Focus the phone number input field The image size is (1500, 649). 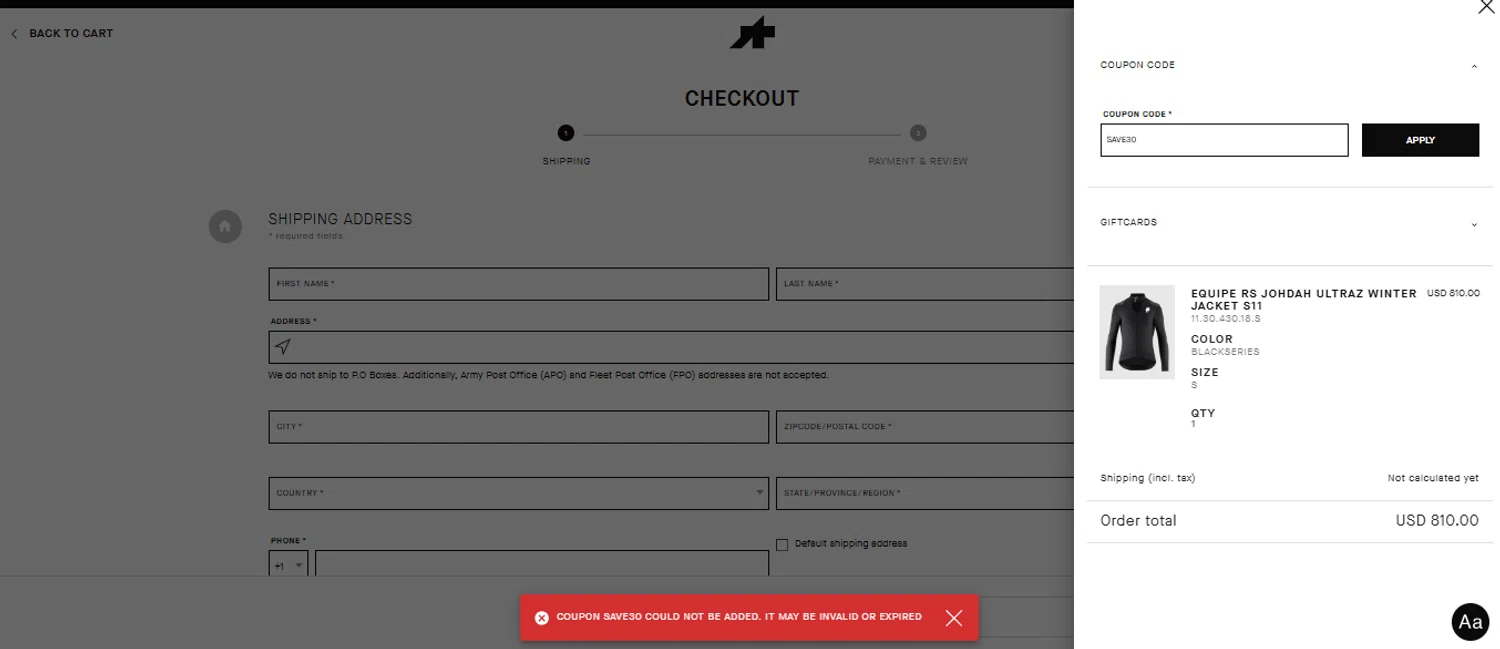[542, 563]
